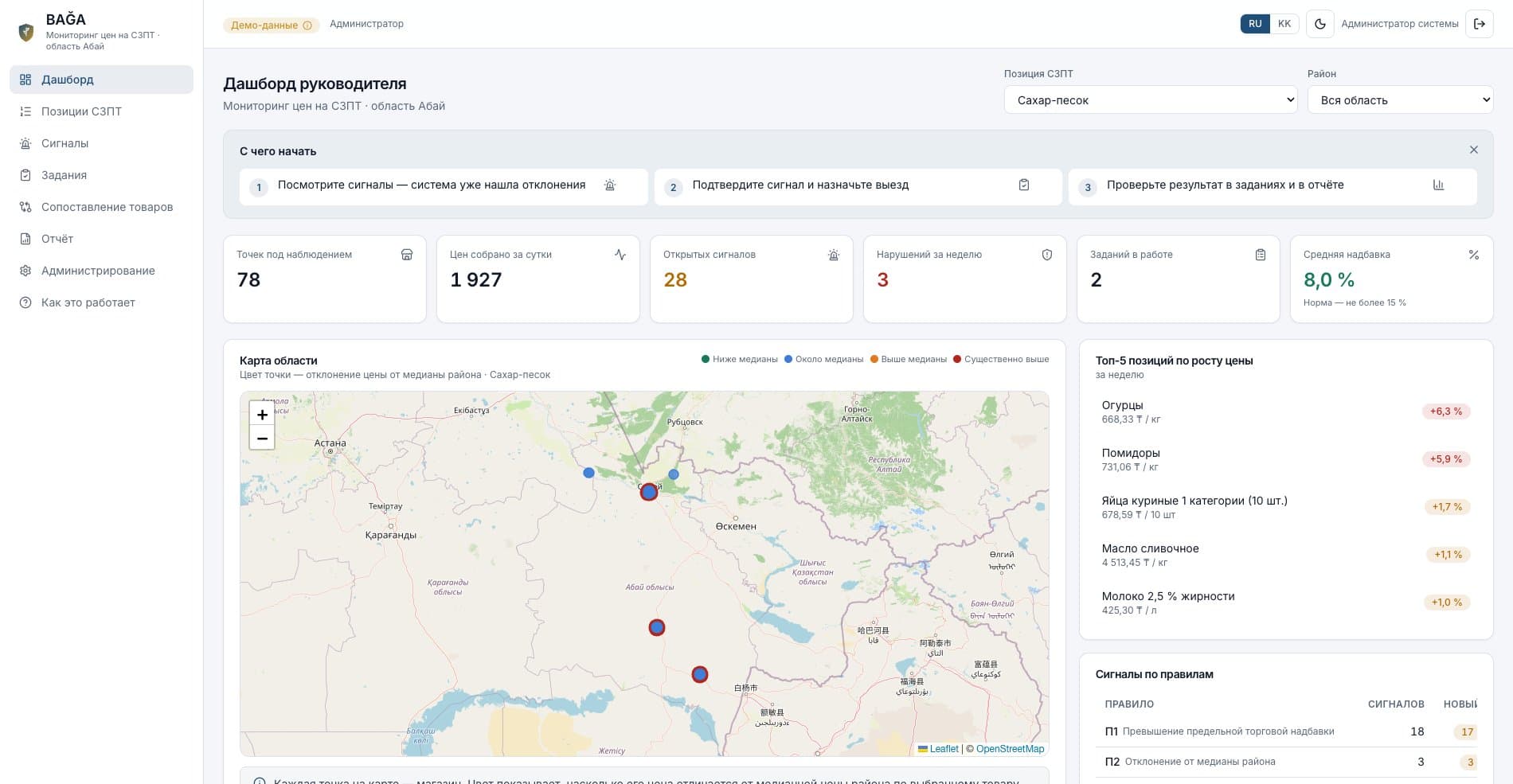This screenshot has height=784, width=1513.
Task: Open Сопоставление товаров in the sidebar
Action: pos(102,207)
